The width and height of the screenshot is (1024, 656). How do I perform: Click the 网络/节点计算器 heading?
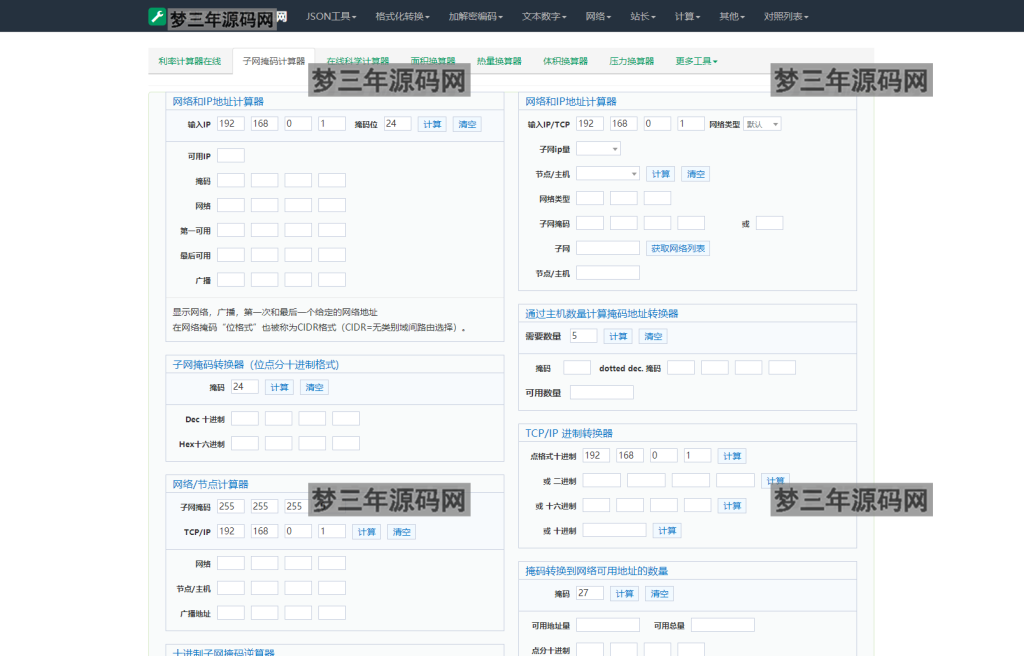[210, 484]
